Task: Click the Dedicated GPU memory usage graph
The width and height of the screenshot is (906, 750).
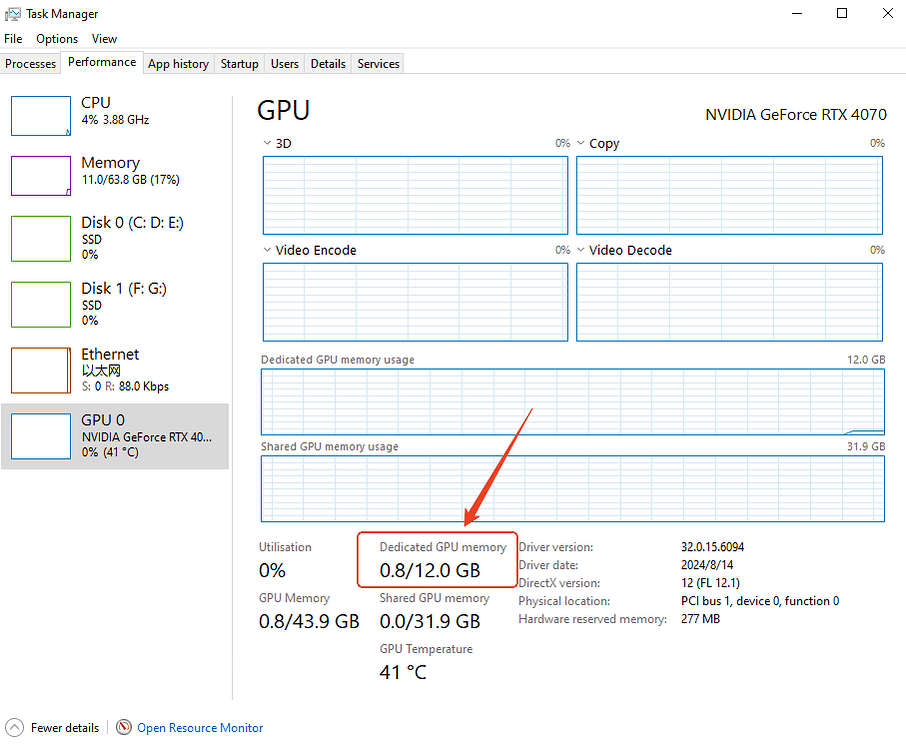Action: (572, 400)
